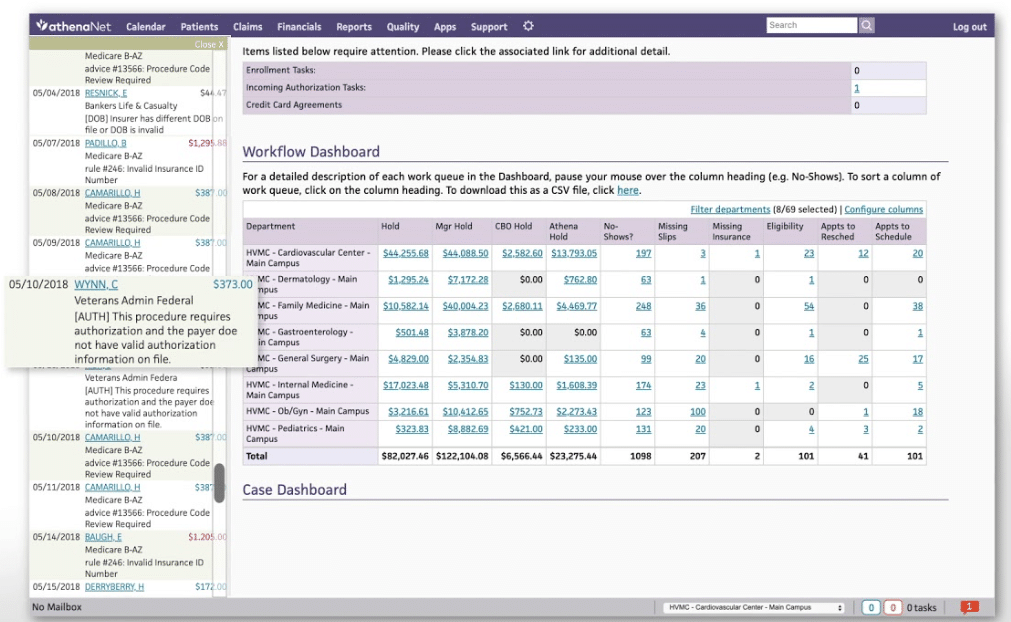This screenshot has height=622, width=1011.
Task: Open patient DERRYBERRY, H claim
Action: [115, 587]
